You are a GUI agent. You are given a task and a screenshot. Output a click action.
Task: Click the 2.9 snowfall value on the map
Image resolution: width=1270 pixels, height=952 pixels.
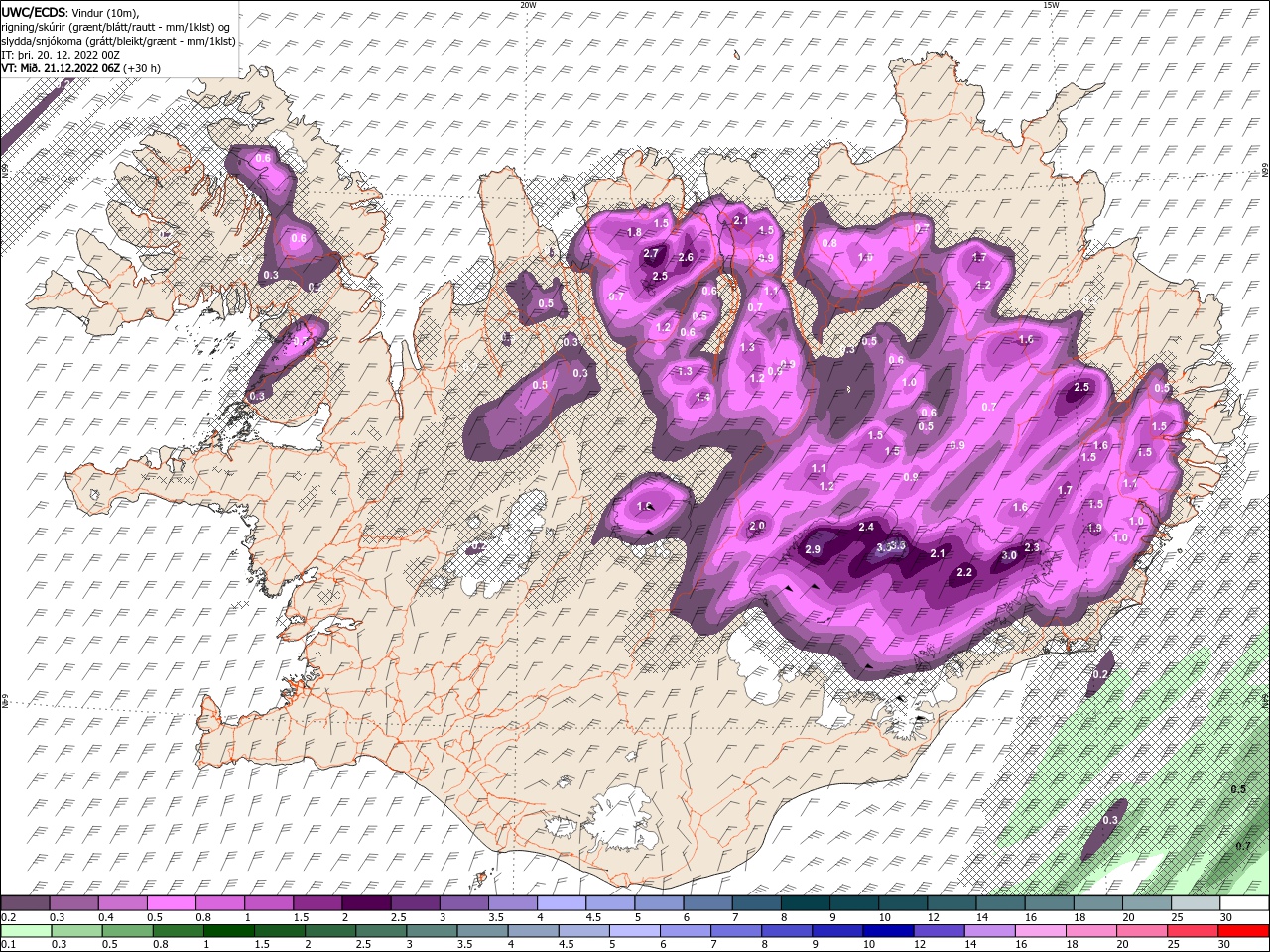[x=813, y=550]
